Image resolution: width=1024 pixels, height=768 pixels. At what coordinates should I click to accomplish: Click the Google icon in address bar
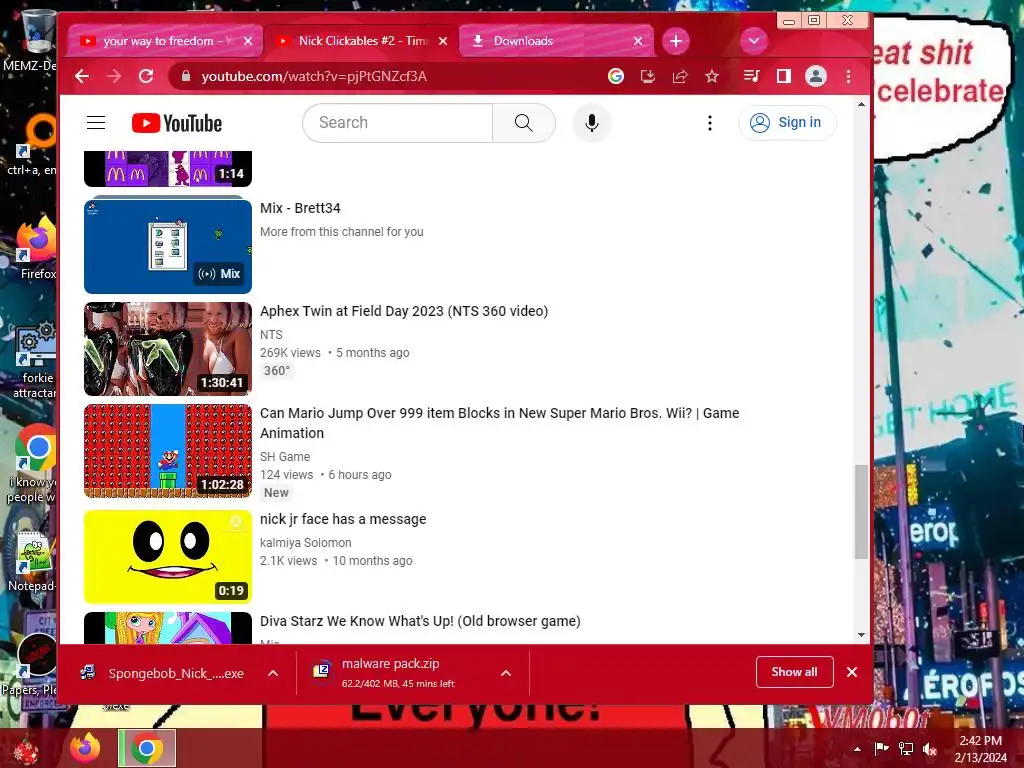(615, 76)
